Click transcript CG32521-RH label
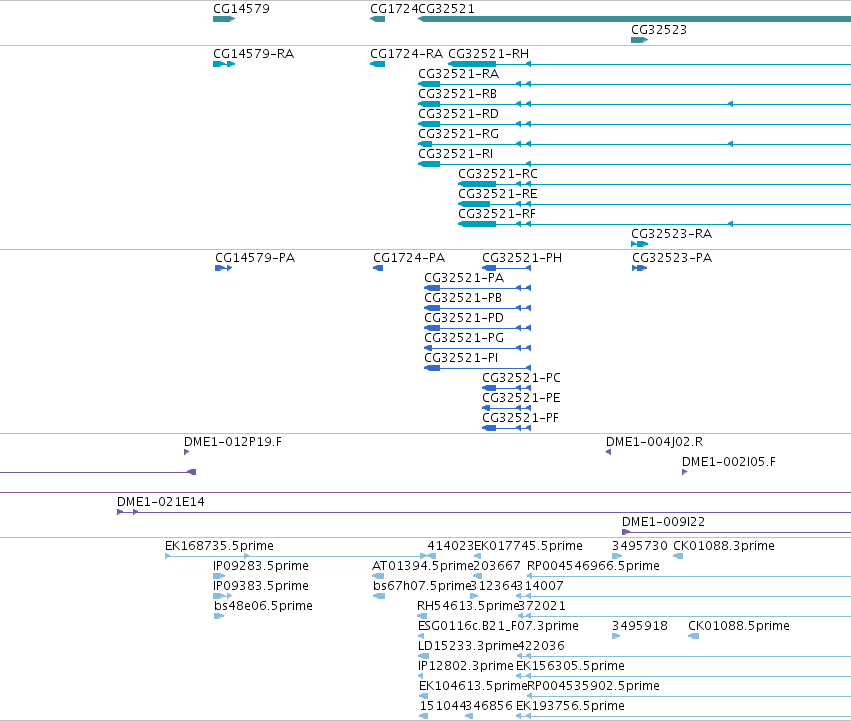Image resolution: width=851 pixels, height=721 pixels. pyautogui.click(x=488, y=54)
